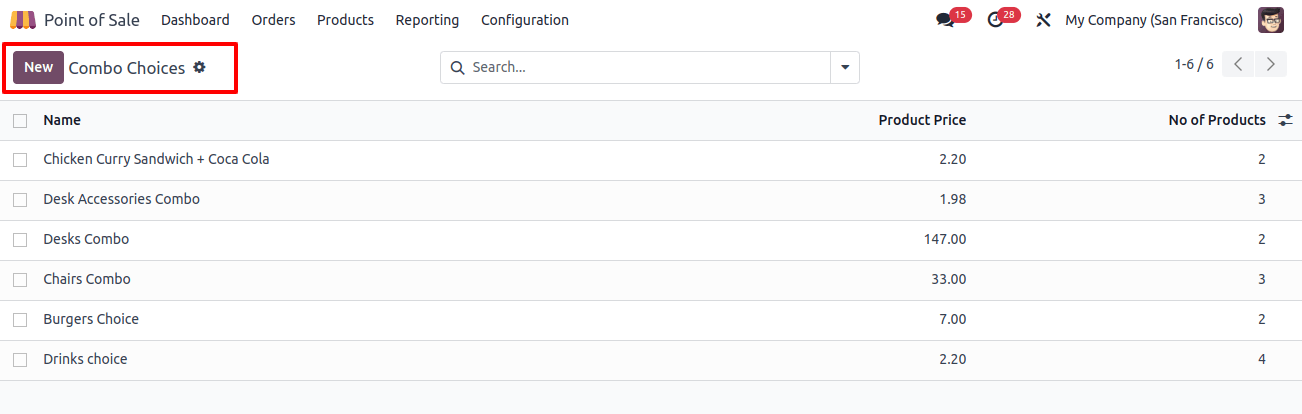
Task: Click the Point of Sale app logo
Action: (x=23, y=20)
